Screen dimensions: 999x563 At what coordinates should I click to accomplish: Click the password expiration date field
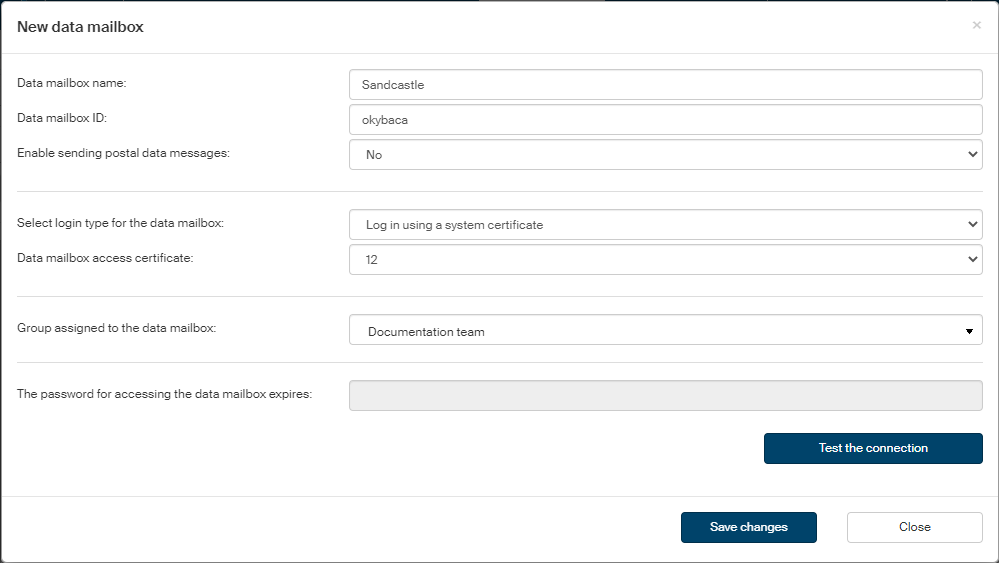click(x=665, y=395)
